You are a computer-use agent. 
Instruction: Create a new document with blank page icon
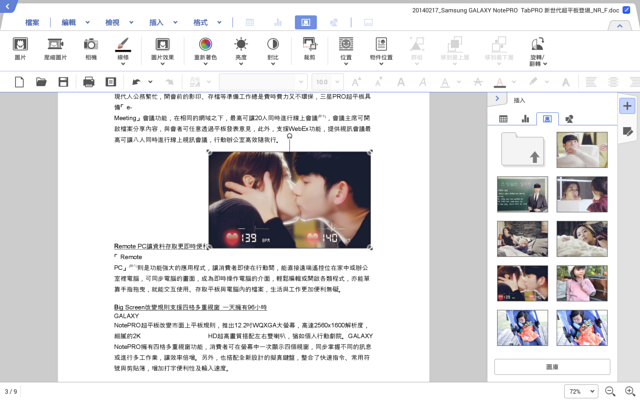(x=19, y=82)
